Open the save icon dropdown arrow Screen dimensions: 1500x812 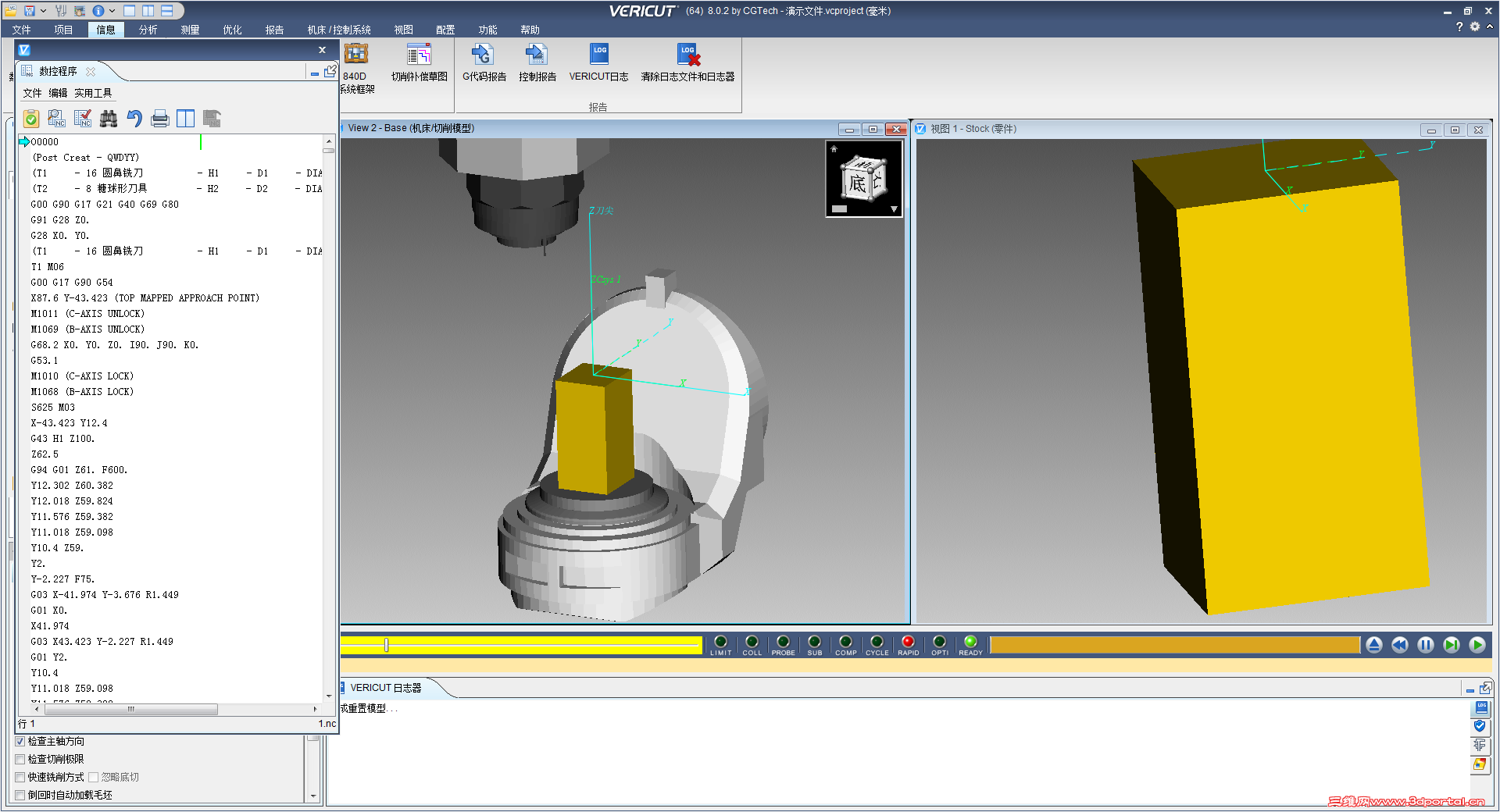tap(43, 11)
